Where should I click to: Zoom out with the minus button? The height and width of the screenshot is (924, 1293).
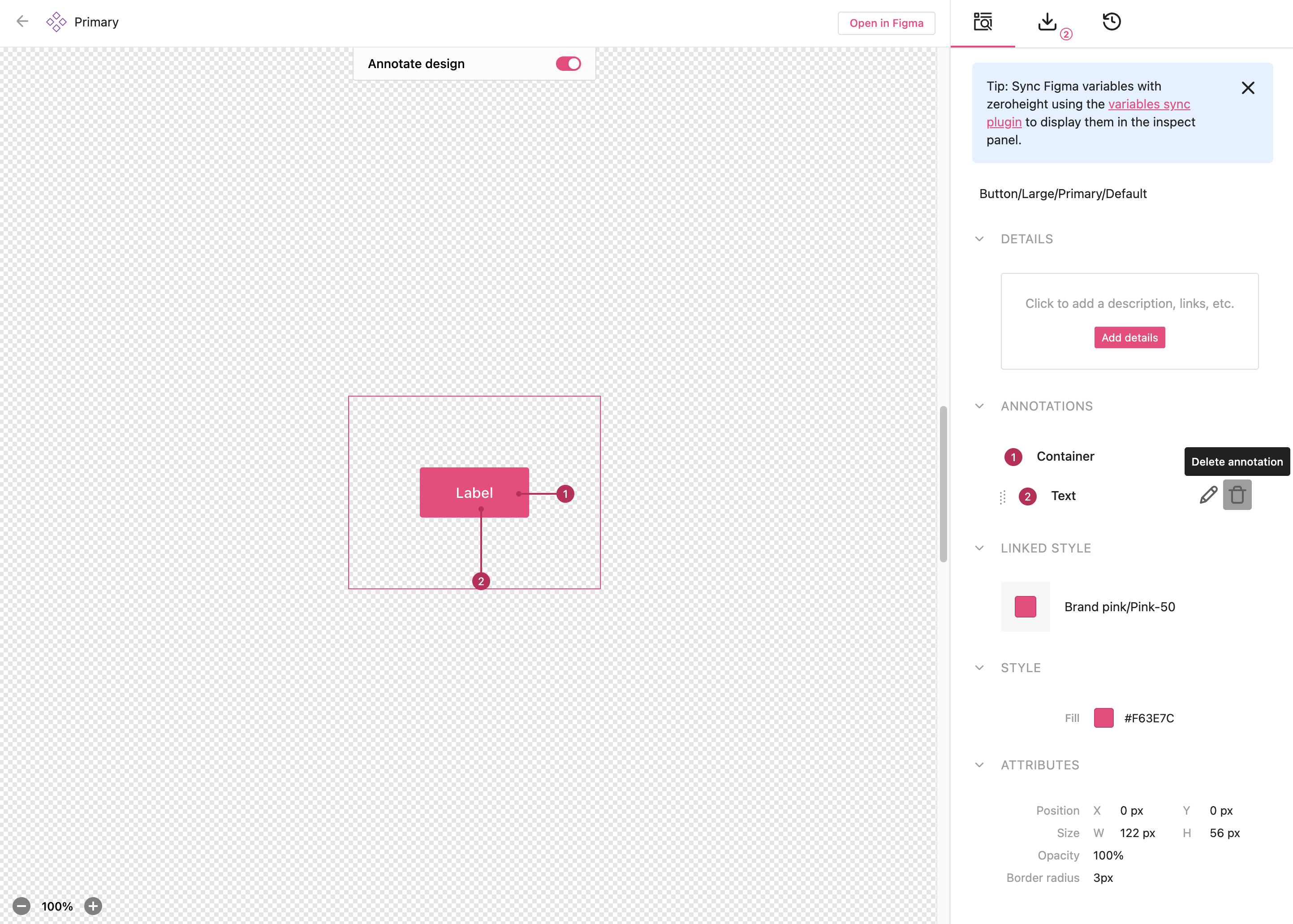(x=22, y=906)
